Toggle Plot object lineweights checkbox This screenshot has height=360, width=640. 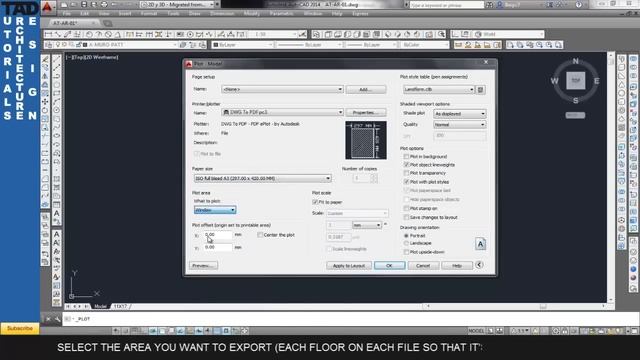pyautogui.click(x=406, y=164)
